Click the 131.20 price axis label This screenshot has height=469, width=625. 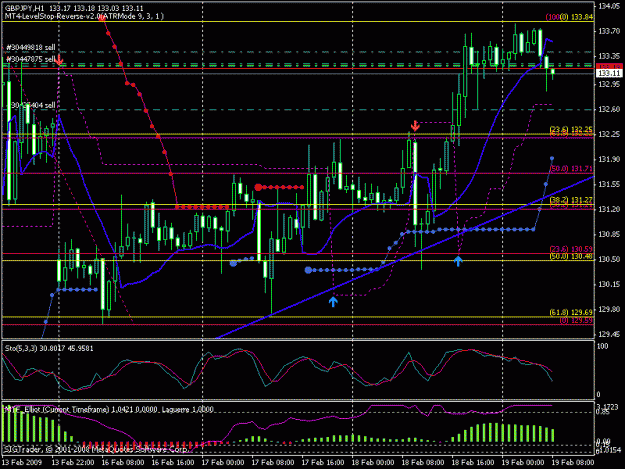click(x=609, y=209)
